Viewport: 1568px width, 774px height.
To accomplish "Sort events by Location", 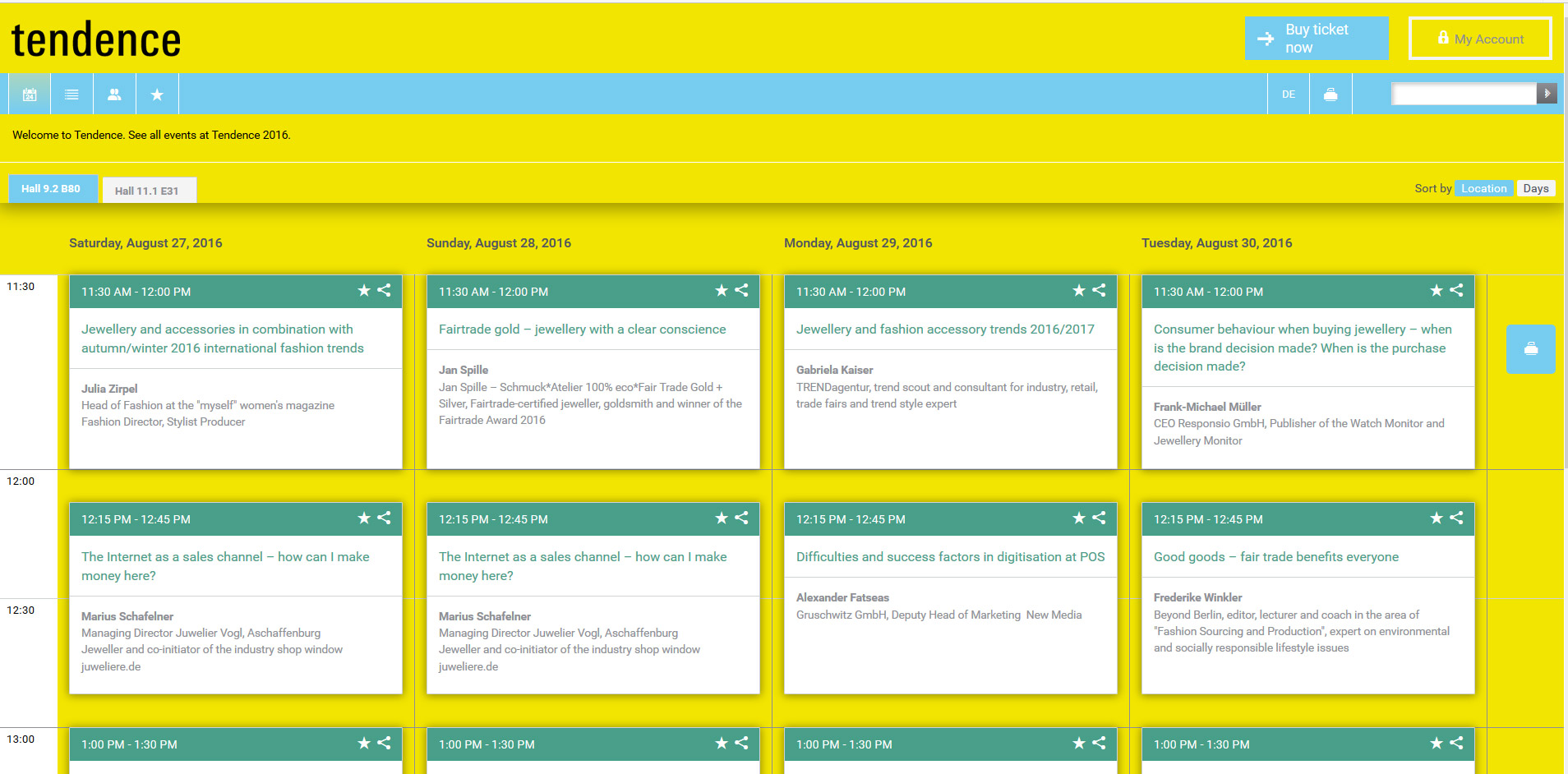I will 1483,188.
